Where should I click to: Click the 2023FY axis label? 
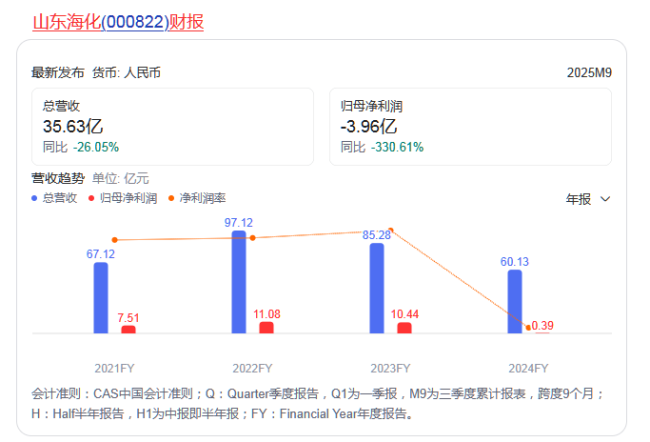pos(390,369)
